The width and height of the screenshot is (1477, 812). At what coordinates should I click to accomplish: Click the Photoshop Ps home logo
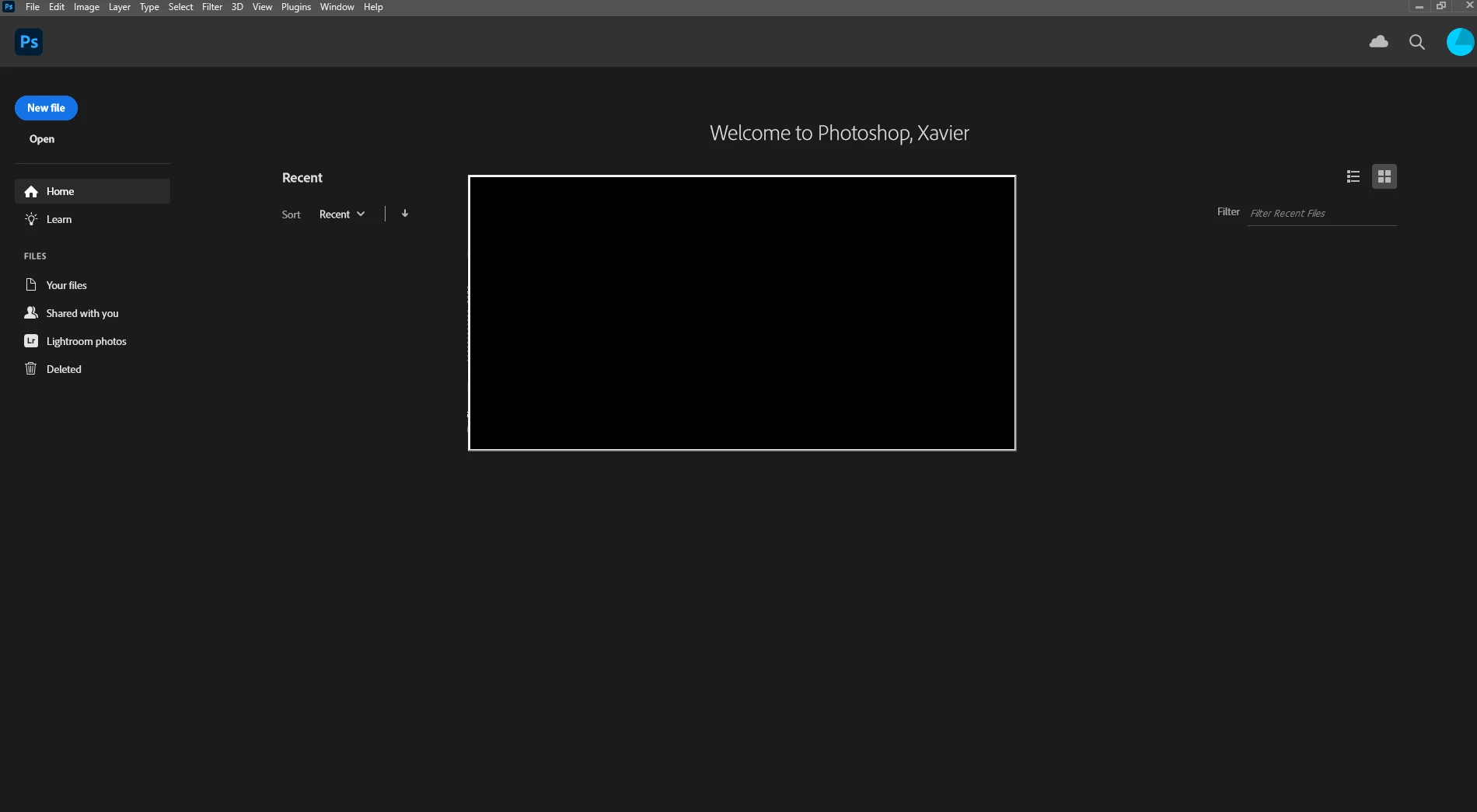click(29, 42)
